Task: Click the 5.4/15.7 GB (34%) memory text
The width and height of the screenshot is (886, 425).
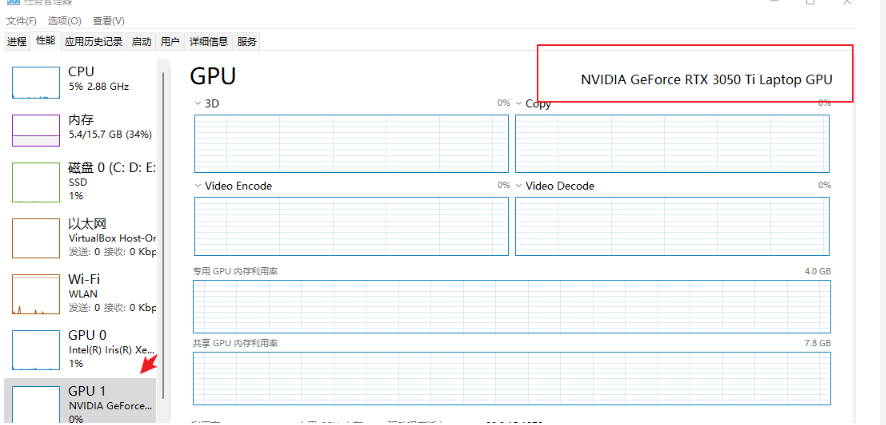Action: [x=110, y=135]
